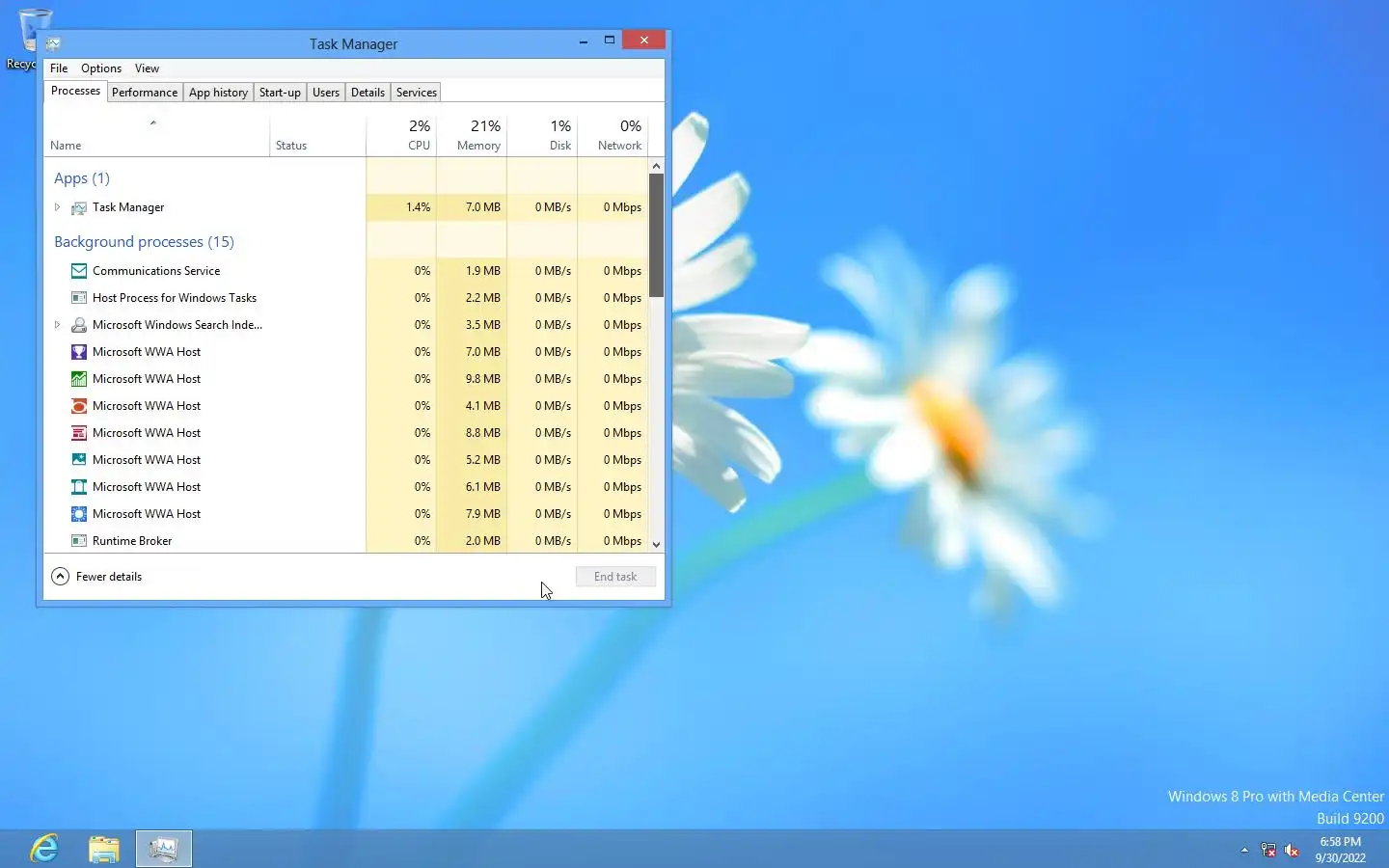1389x868 pixels.
Task: Open the File menu
Action: pyautogui.click(x=59, y=68)
